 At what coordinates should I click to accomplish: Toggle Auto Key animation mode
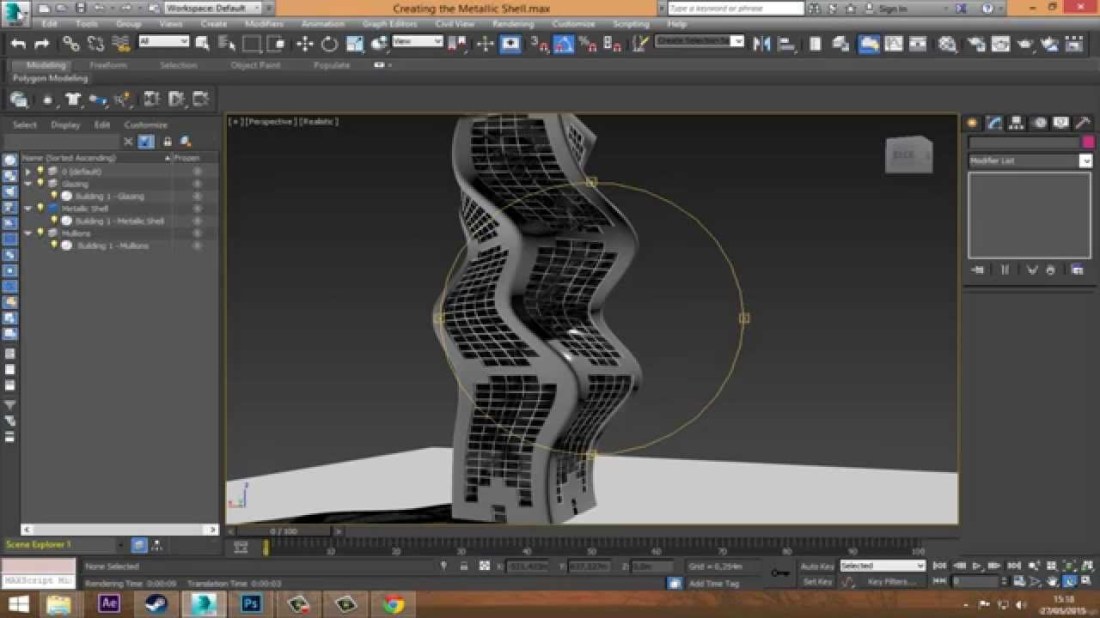(817, 566)
